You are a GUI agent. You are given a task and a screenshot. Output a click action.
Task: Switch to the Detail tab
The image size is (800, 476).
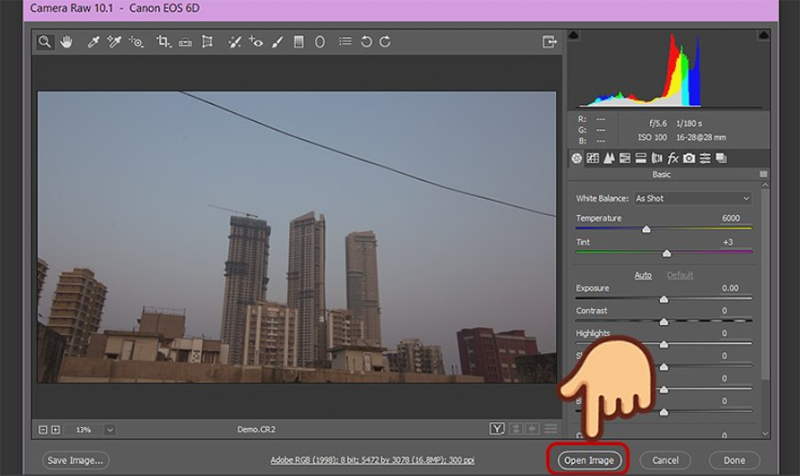pos(609,158)
